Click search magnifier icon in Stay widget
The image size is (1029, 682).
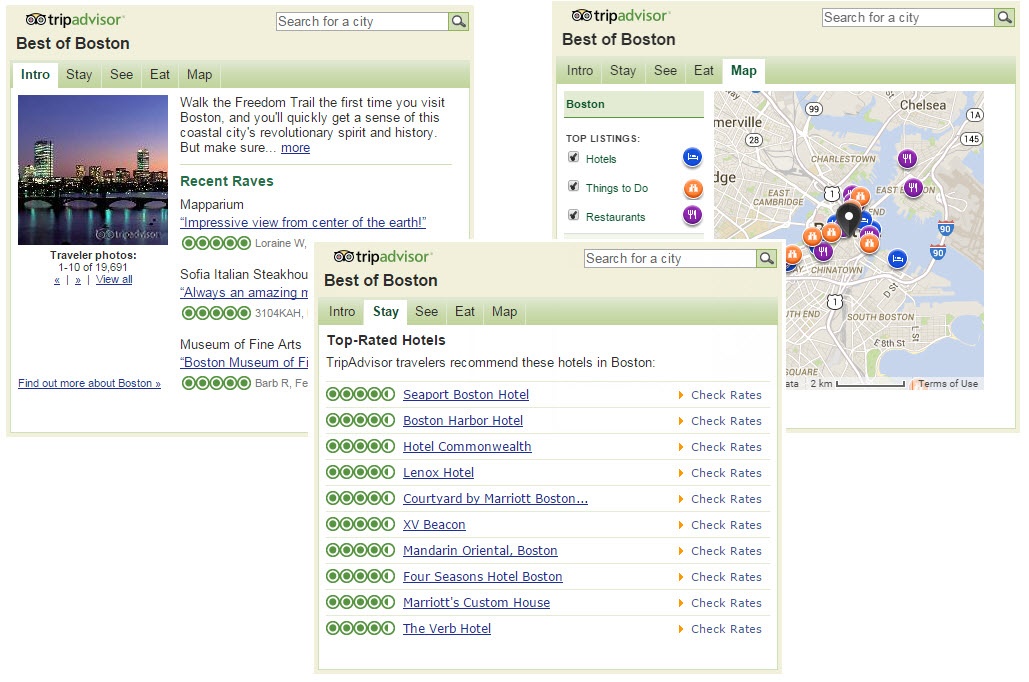766,259
